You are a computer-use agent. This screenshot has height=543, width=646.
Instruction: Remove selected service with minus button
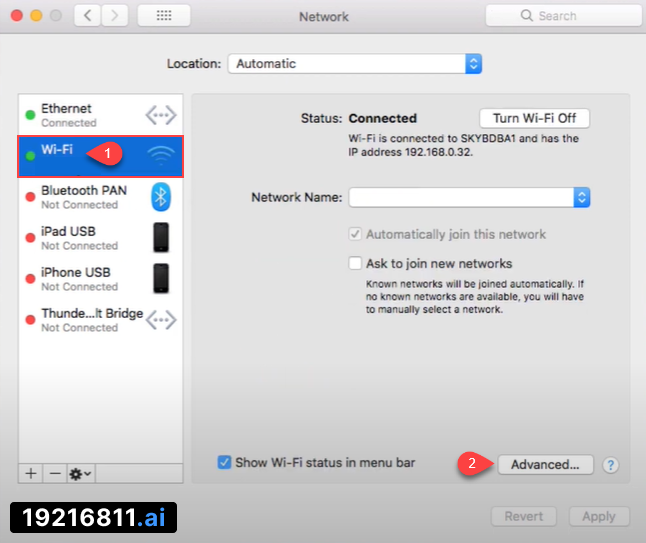click(x=55, y=472)
